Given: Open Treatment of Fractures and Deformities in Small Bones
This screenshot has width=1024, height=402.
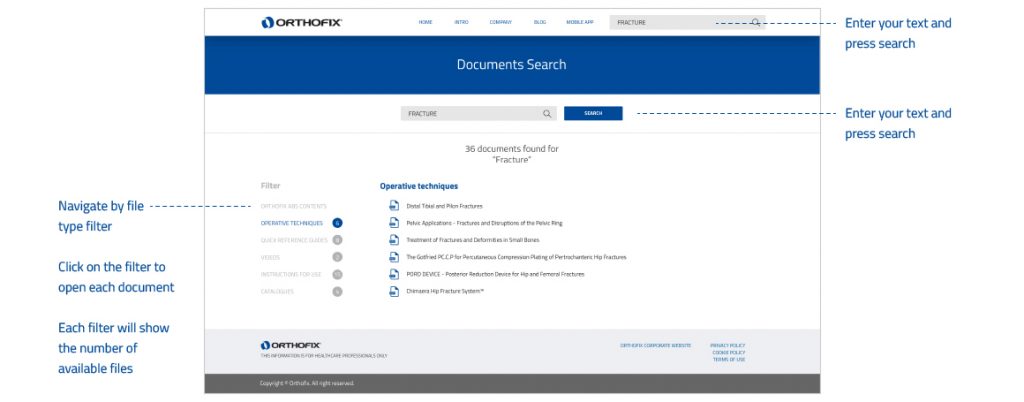Looking at the screenshot, I should [x=472, y=240].
